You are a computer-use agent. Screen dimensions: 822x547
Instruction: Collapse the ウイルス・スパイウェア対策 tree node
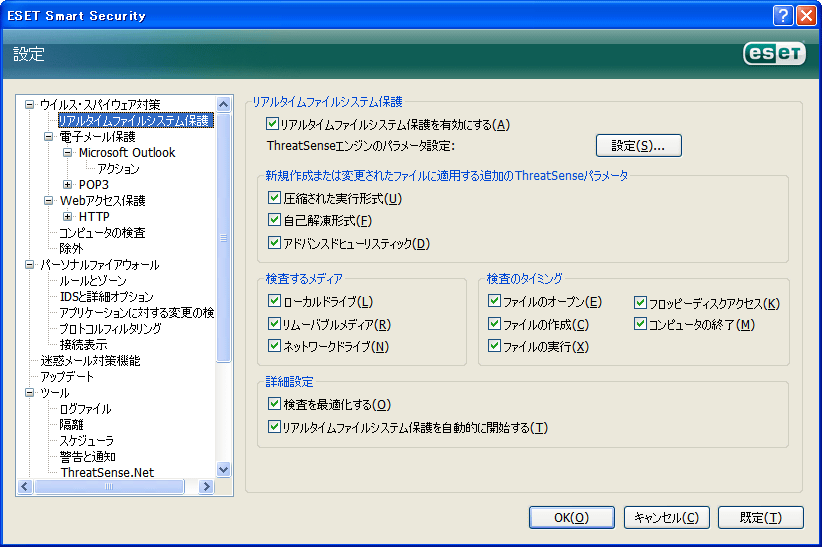tap(29, 105)
